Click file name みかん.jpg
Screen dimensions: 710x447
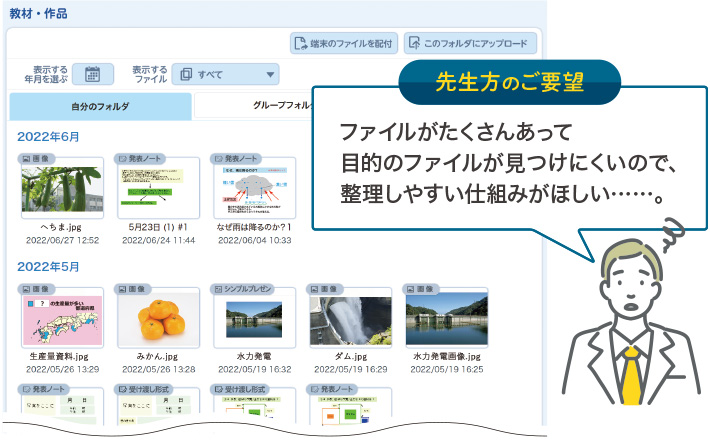pyautogui.click(x=158, y=357)
